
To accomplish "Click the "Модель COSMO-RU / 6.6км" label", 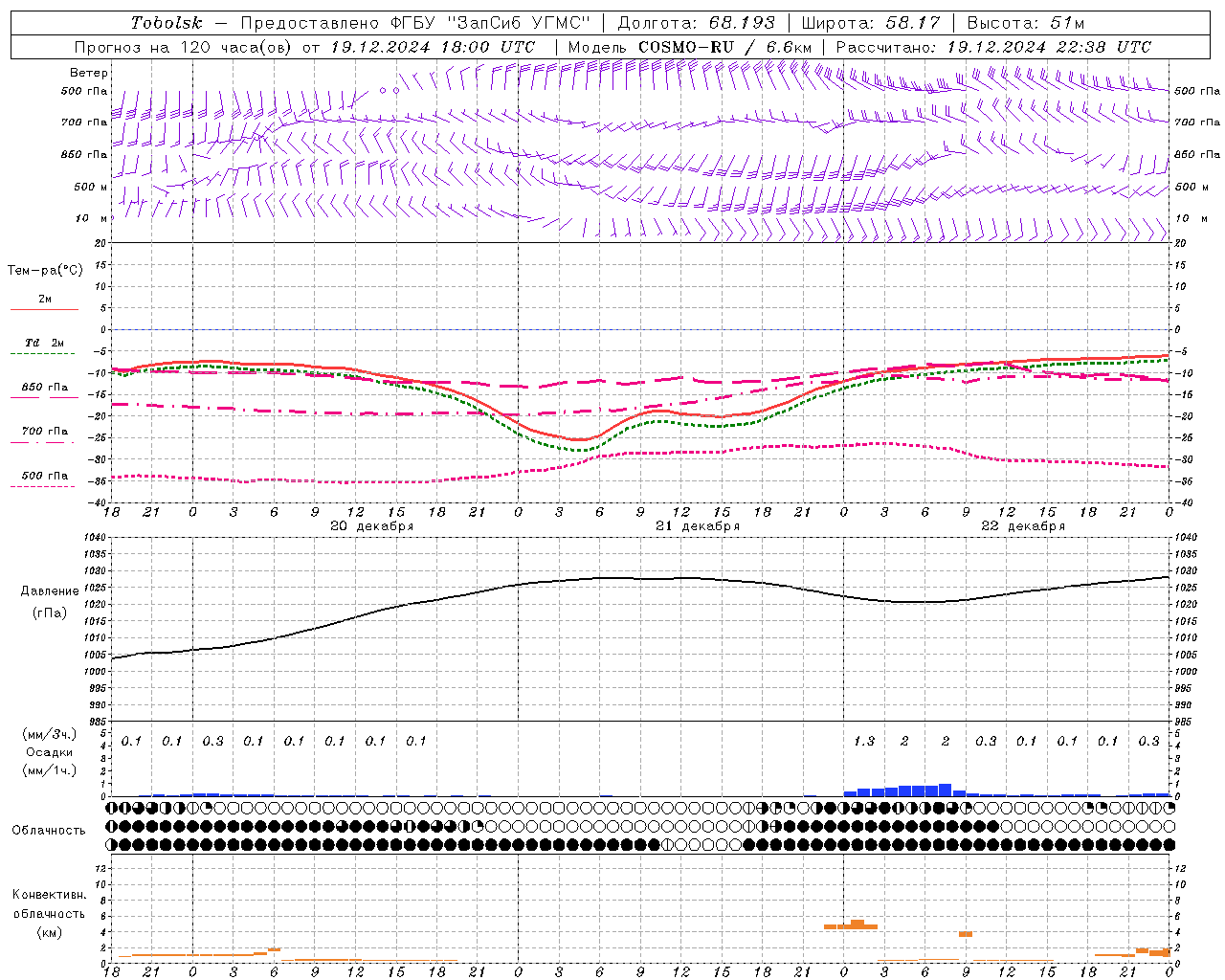I will [x=690, y=47].
